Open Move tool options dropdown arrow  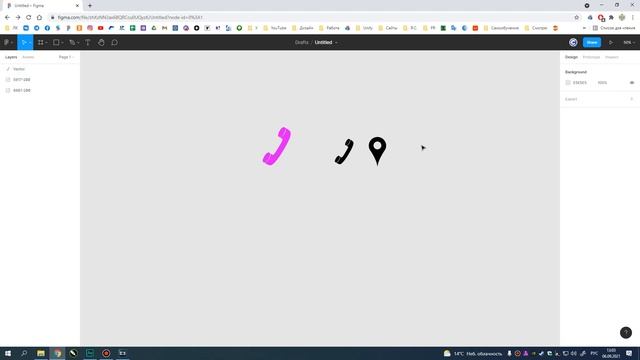(30, 43)
